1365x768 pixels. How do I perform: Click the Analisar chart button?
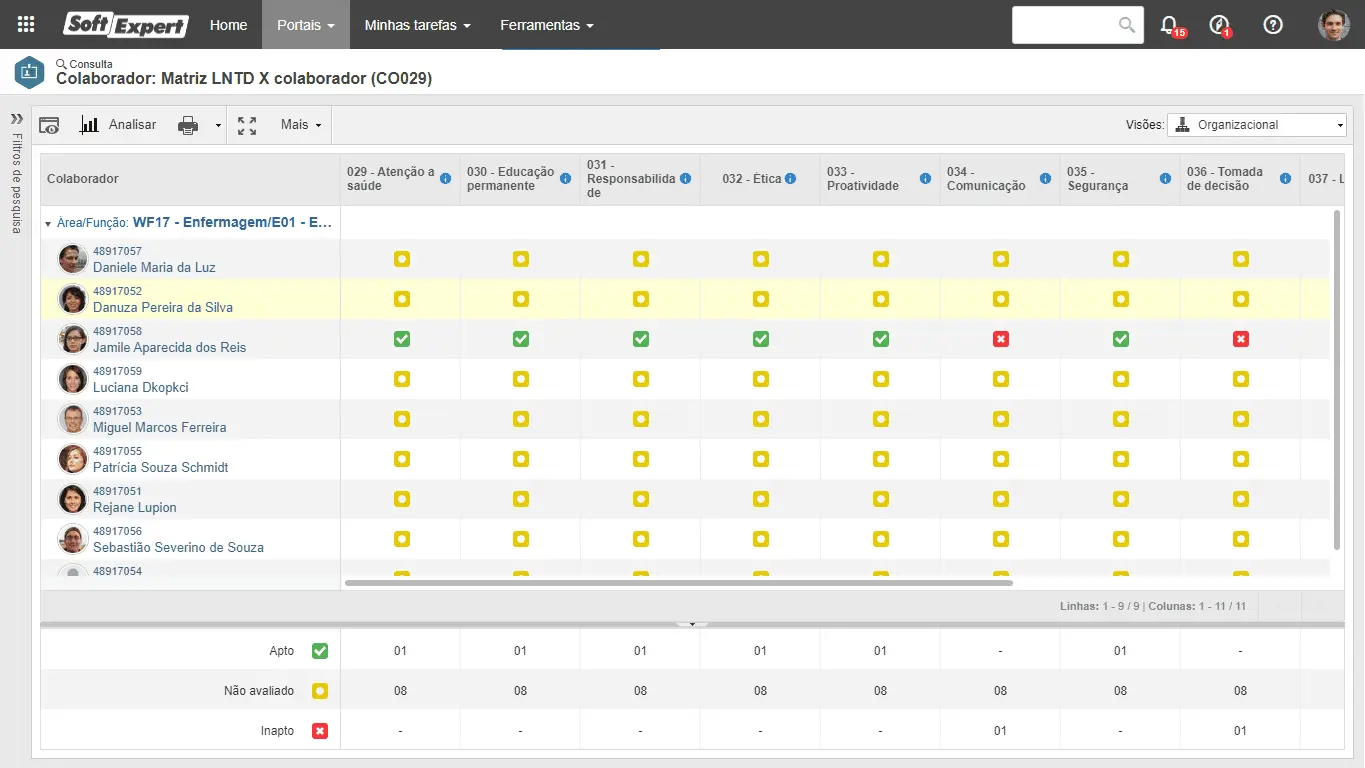(x=118, y=125)
